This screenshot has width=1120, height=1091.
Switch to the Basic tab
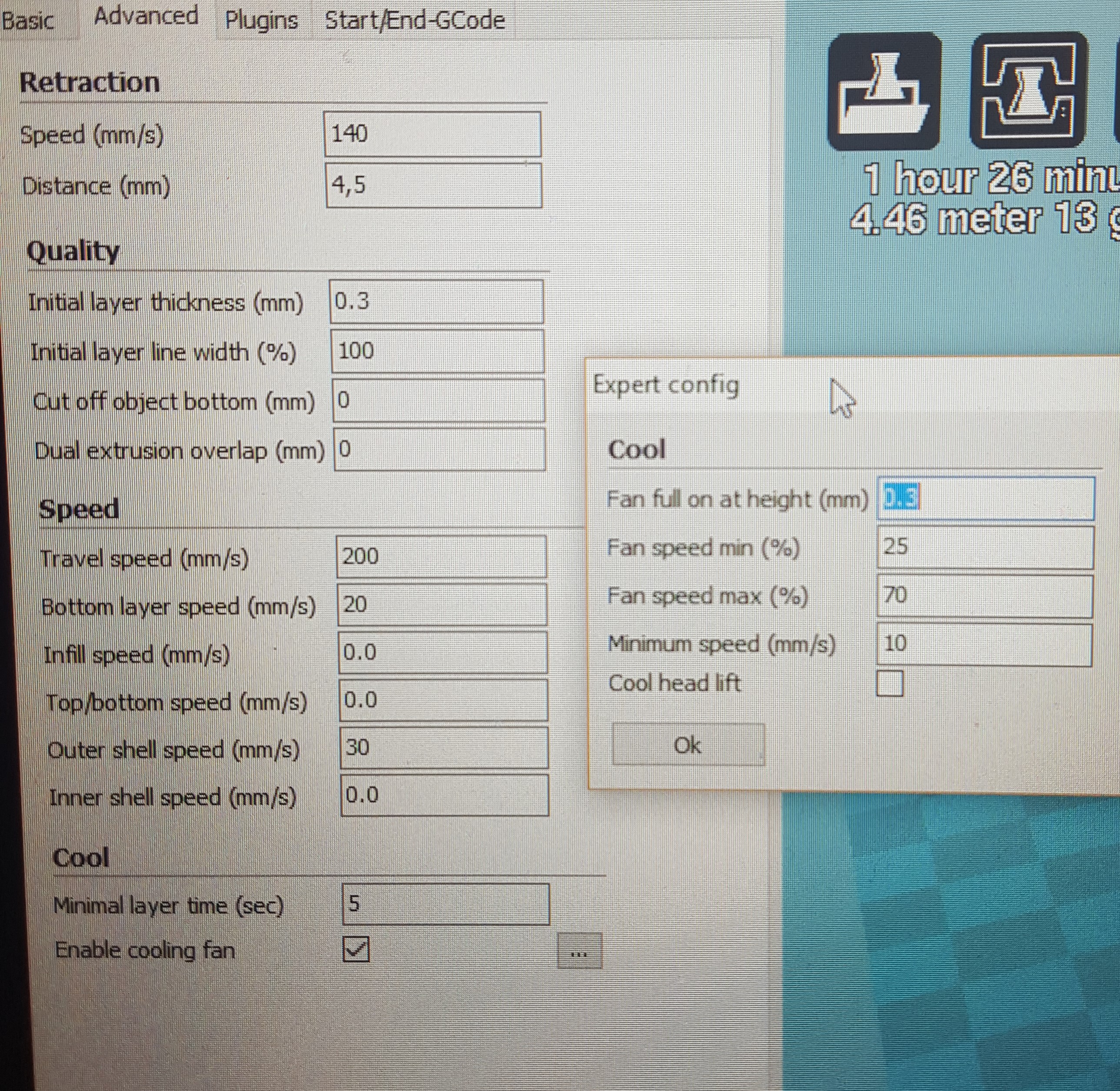[29, 20]
